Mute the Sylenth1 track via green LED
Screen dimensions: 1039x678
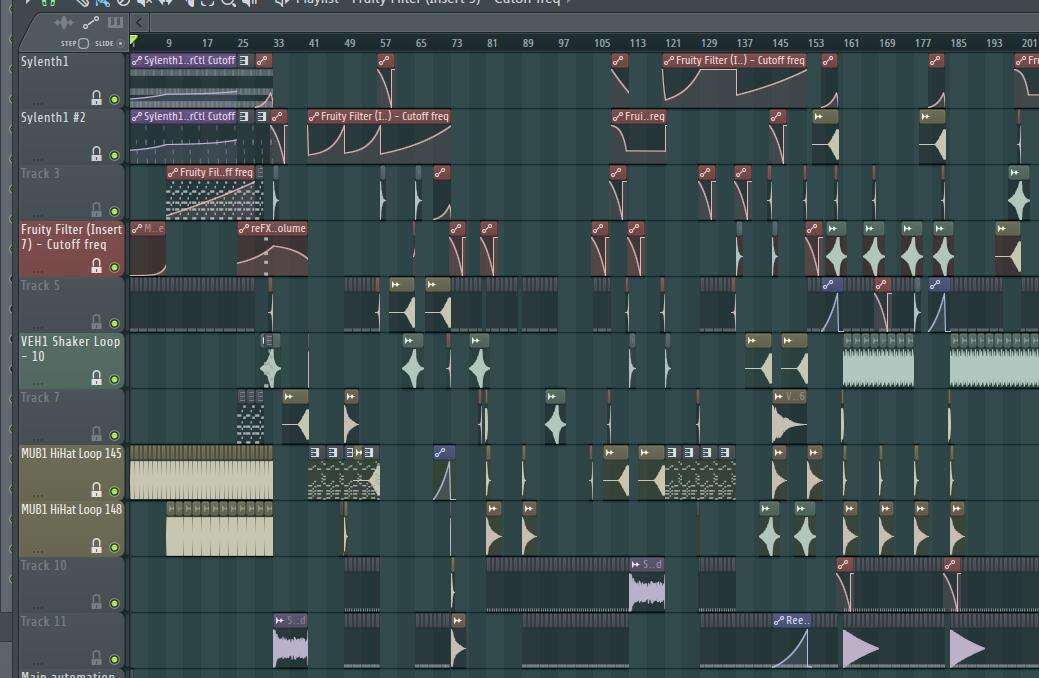114,99
